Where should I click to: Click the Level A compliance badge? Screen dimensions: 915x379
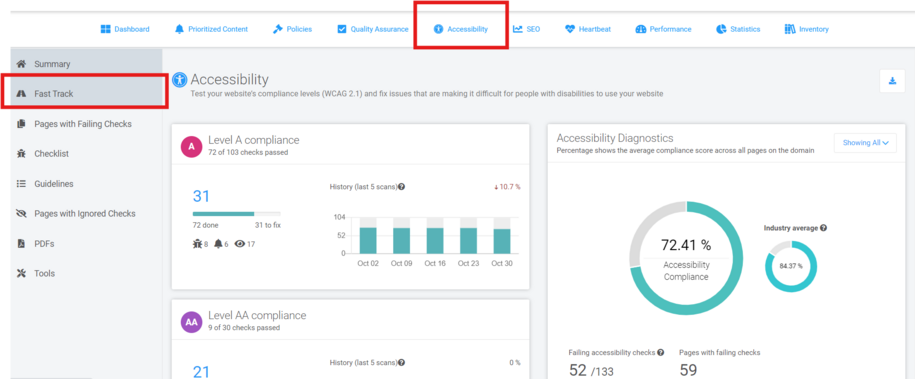point(191,146)
